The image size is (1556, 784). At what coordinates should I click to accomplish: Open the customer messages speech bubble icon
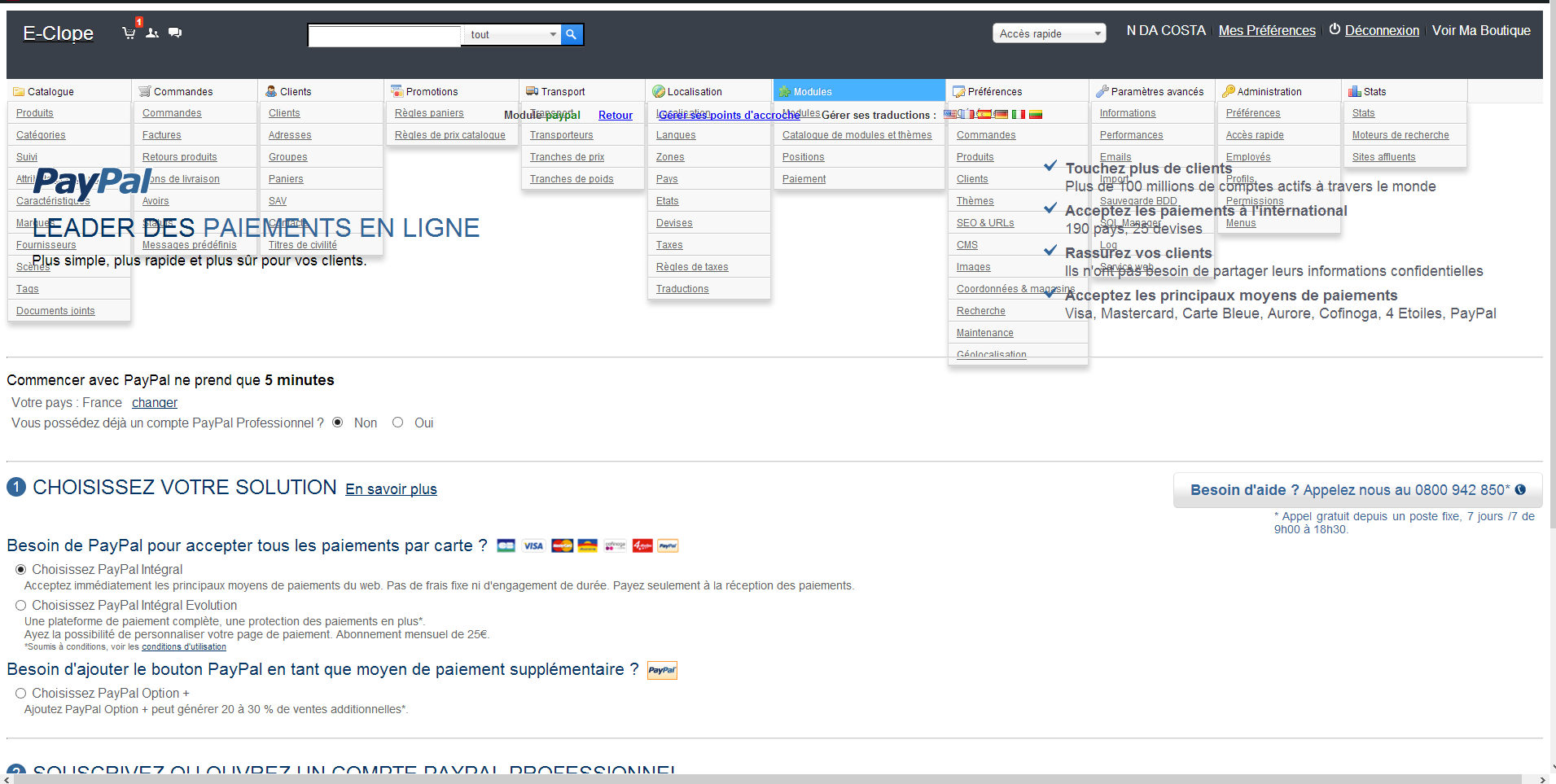point(175,33)
